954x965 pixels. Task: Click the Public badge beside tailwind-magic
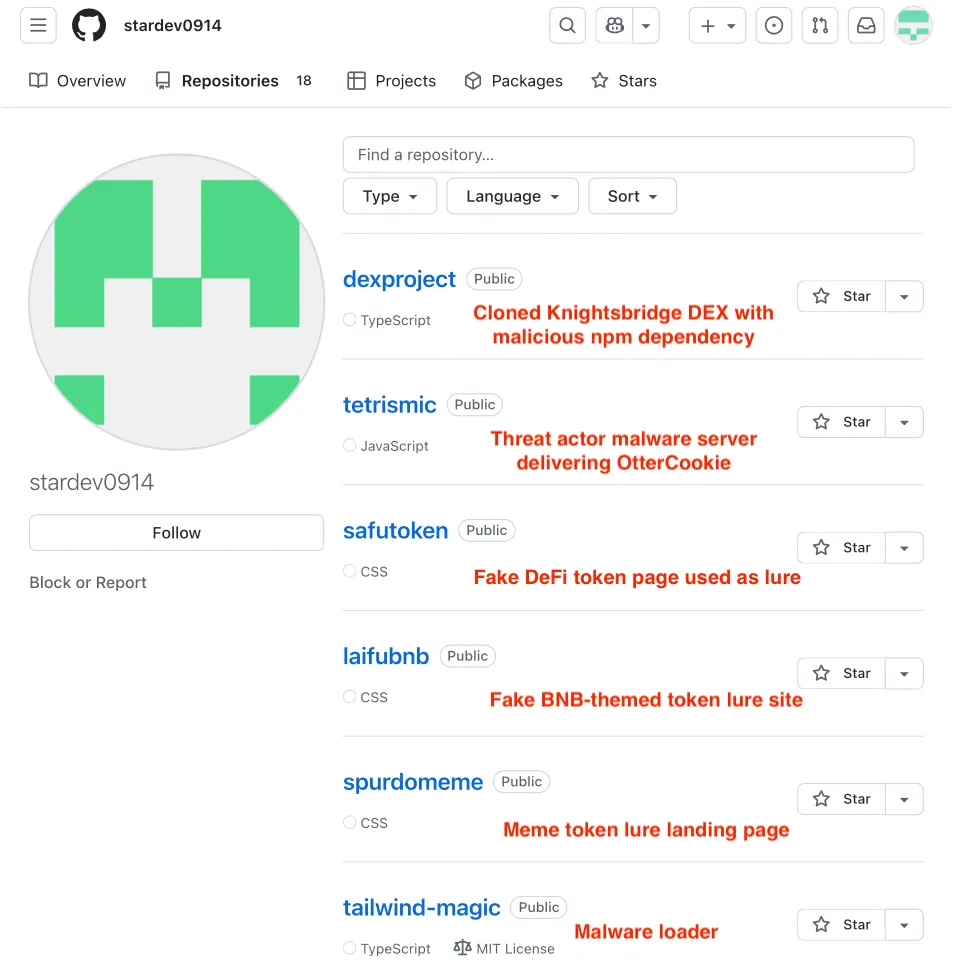539,907
